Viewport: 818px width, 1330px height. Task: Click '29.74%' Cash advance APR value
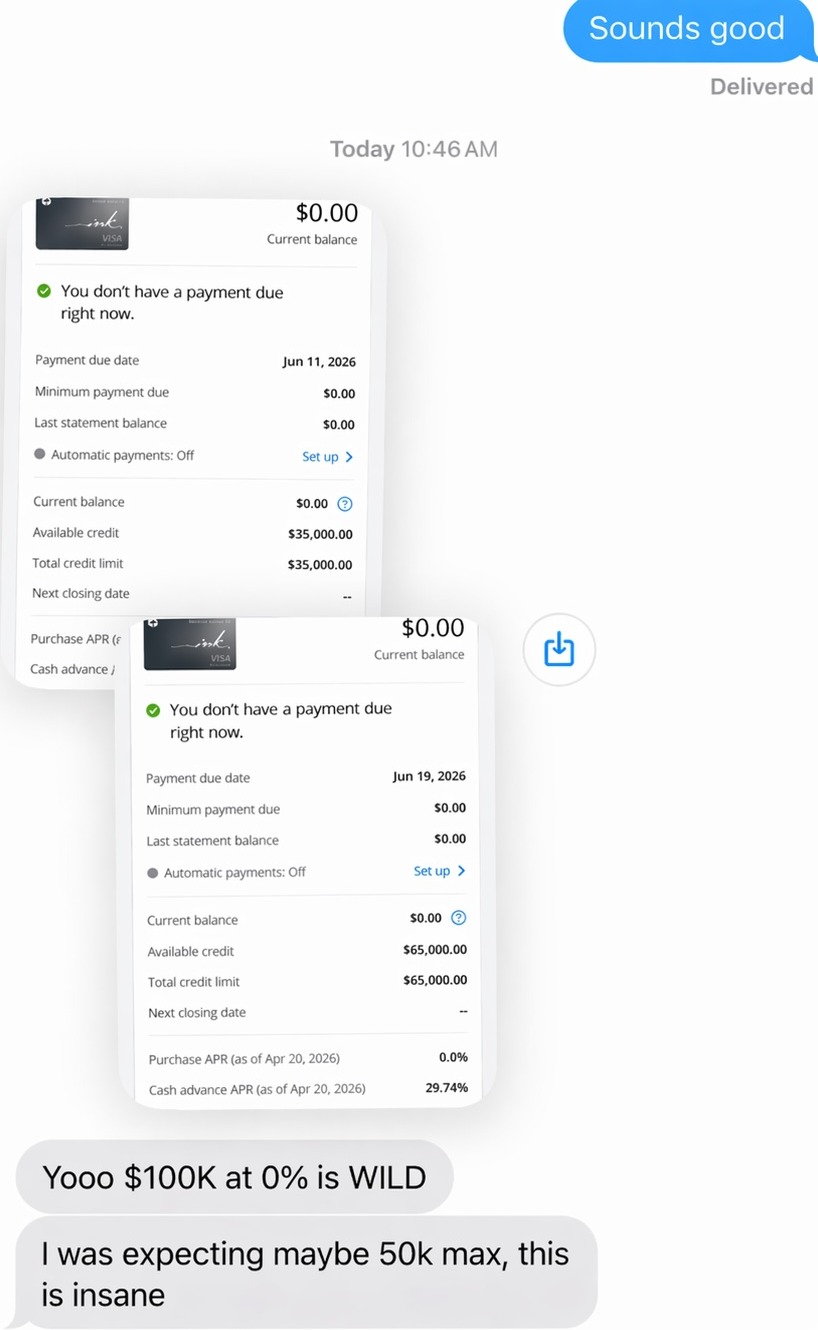coord(446,1088)
